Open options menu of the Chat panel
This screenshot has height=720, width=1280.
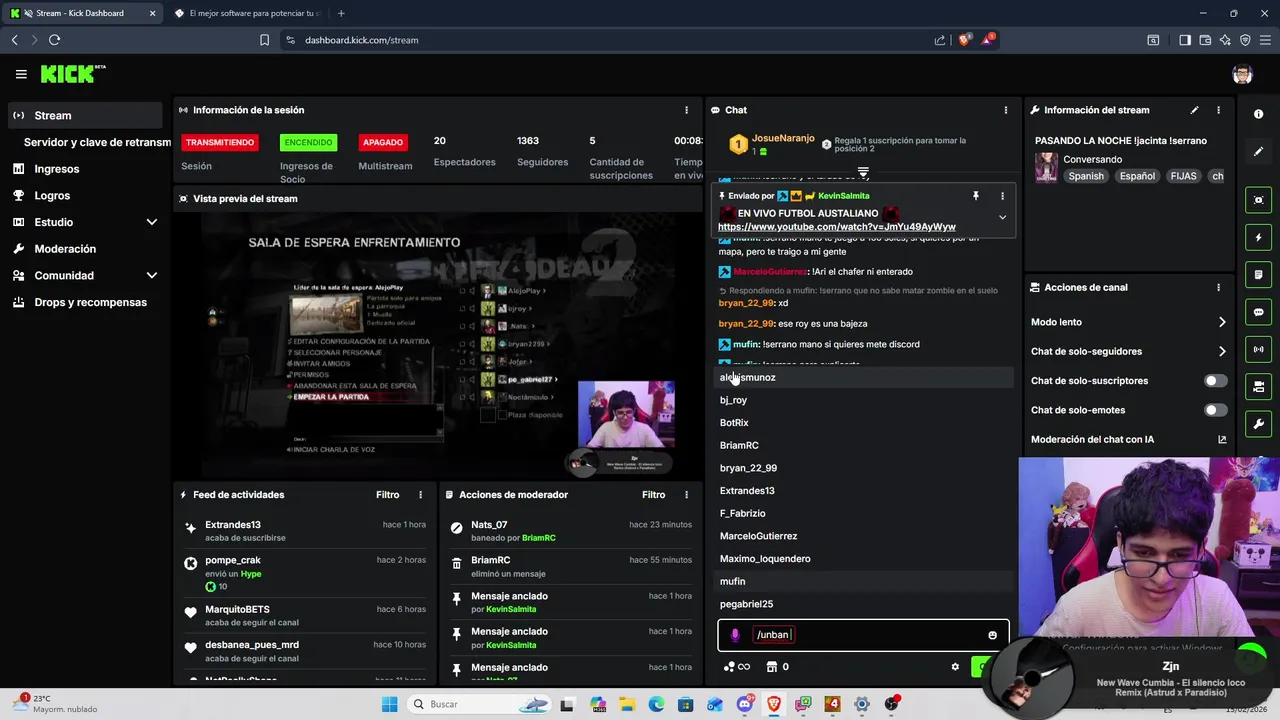click(x=1006, y=110)
